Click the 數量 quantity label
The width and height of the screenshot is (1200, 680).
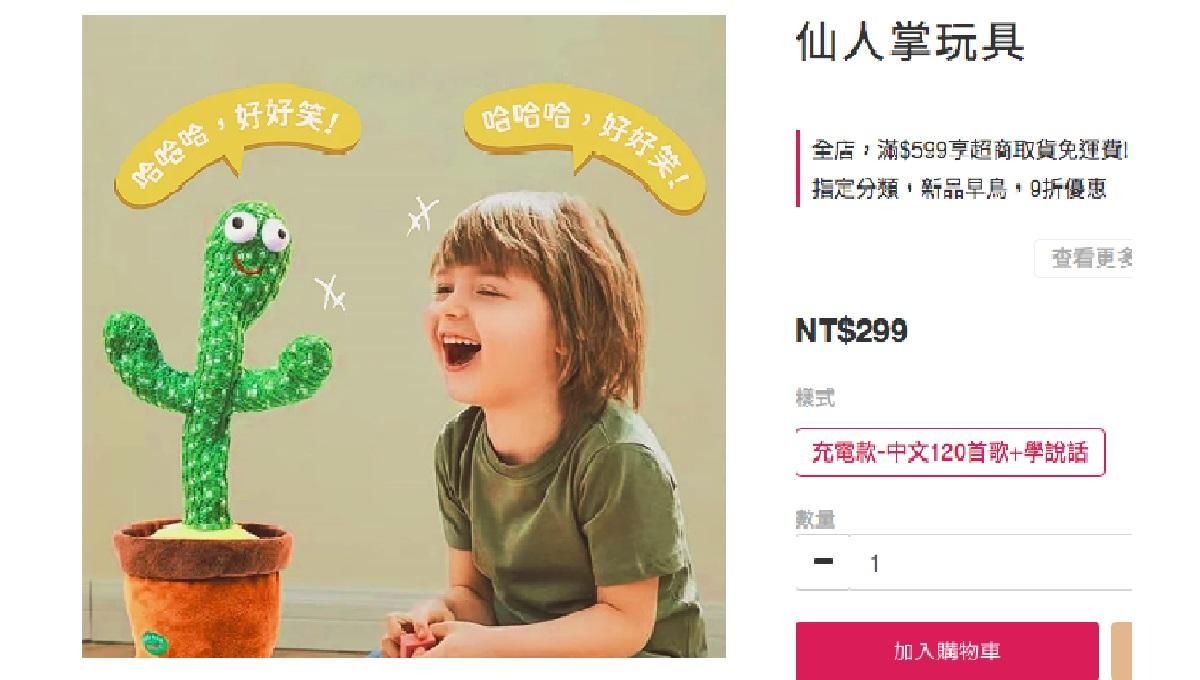815,519
